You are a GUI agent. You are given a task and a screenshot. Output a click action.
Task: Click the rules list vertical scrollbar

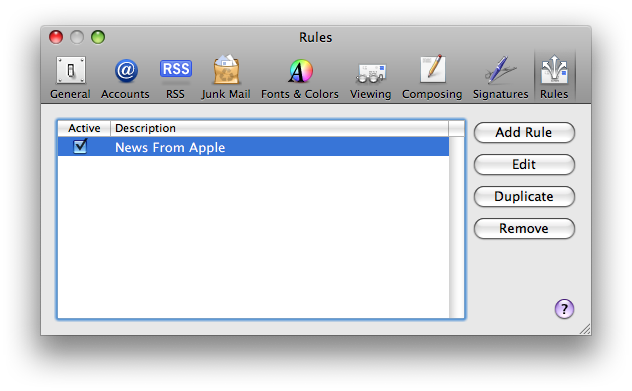click(x=457, y=227)
